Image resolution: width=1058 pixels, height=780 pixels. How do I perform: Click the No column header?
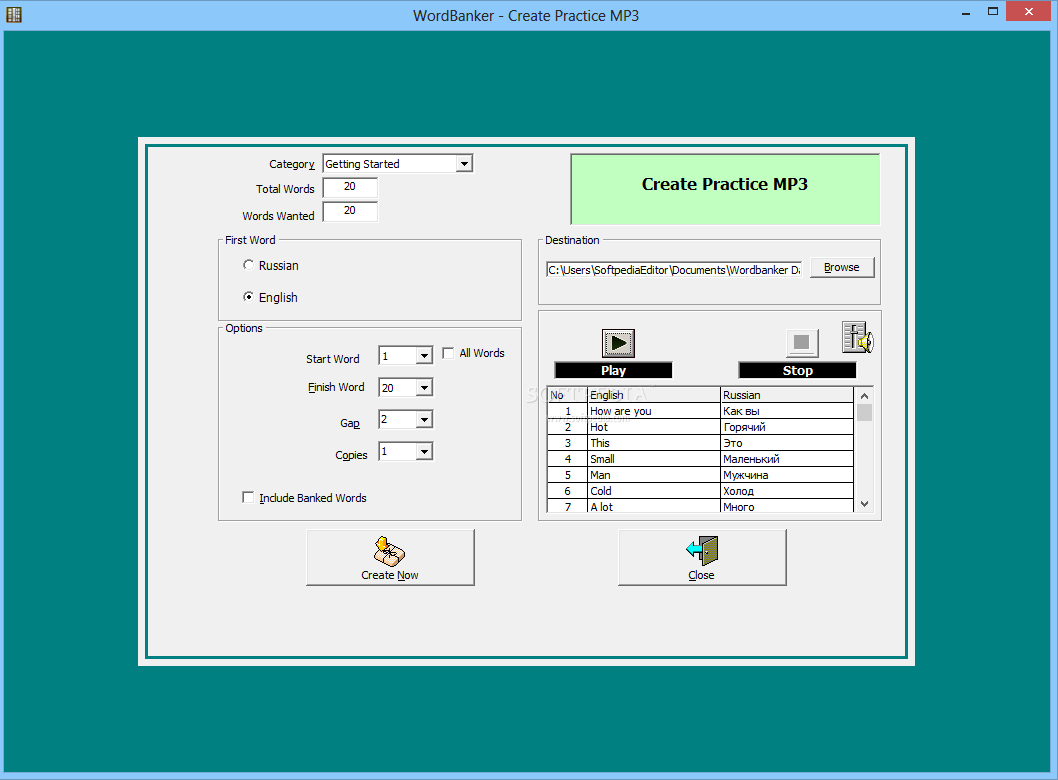567,395
